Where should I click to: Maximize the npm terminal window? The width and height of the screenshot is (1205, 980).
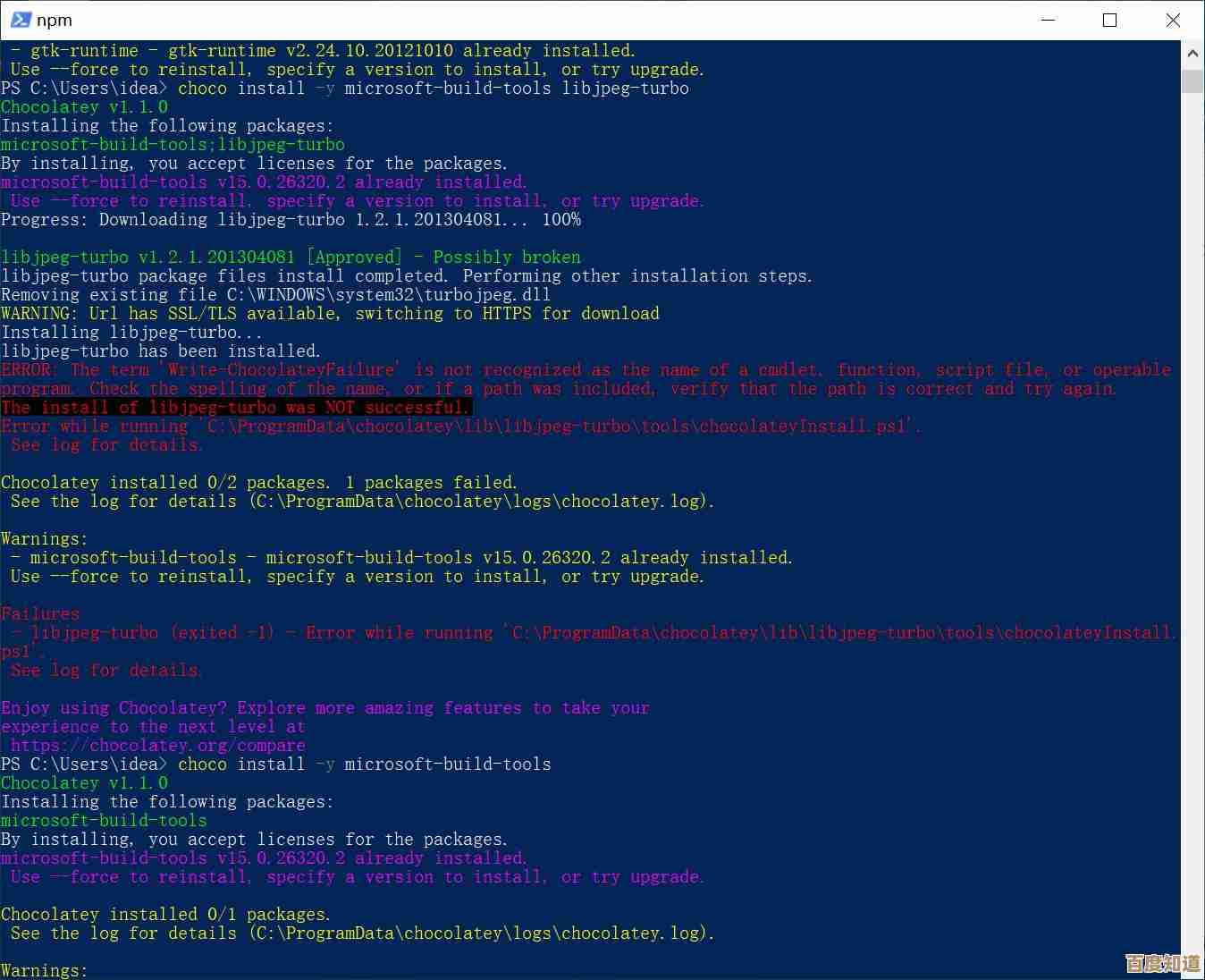click(1109, 20)
